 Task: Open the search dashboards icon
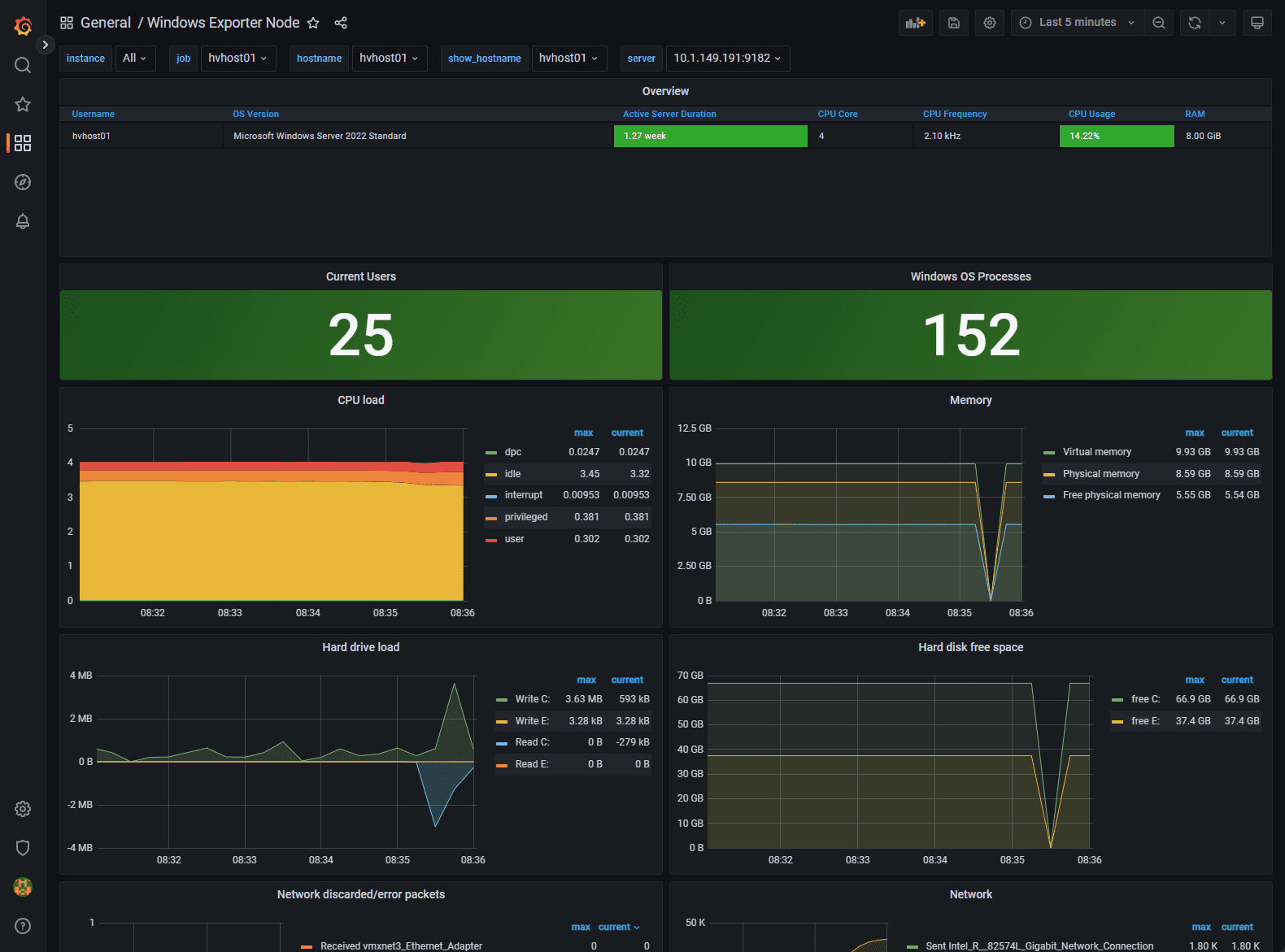point(23,65)
